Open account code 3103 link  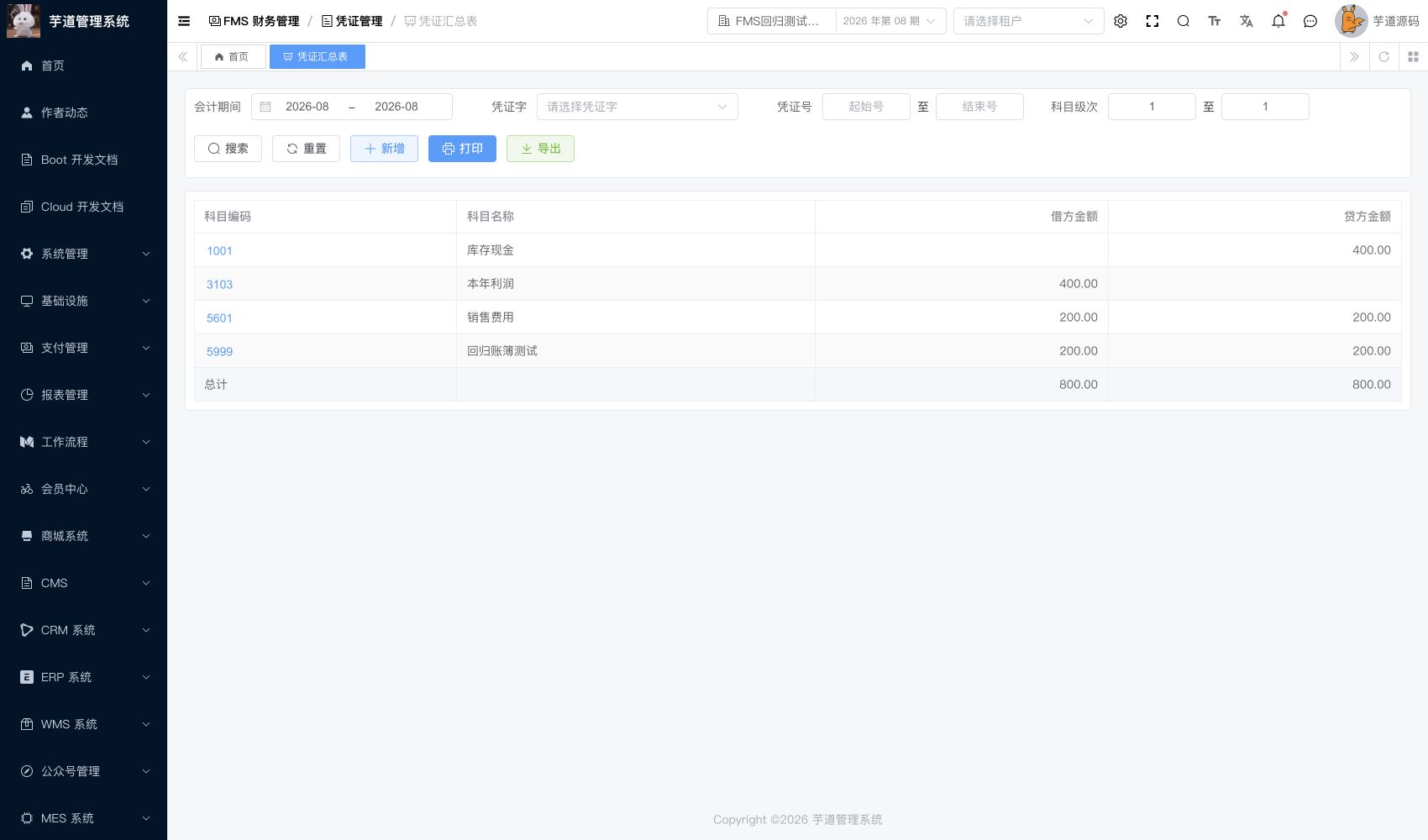[x=219, y=284]
